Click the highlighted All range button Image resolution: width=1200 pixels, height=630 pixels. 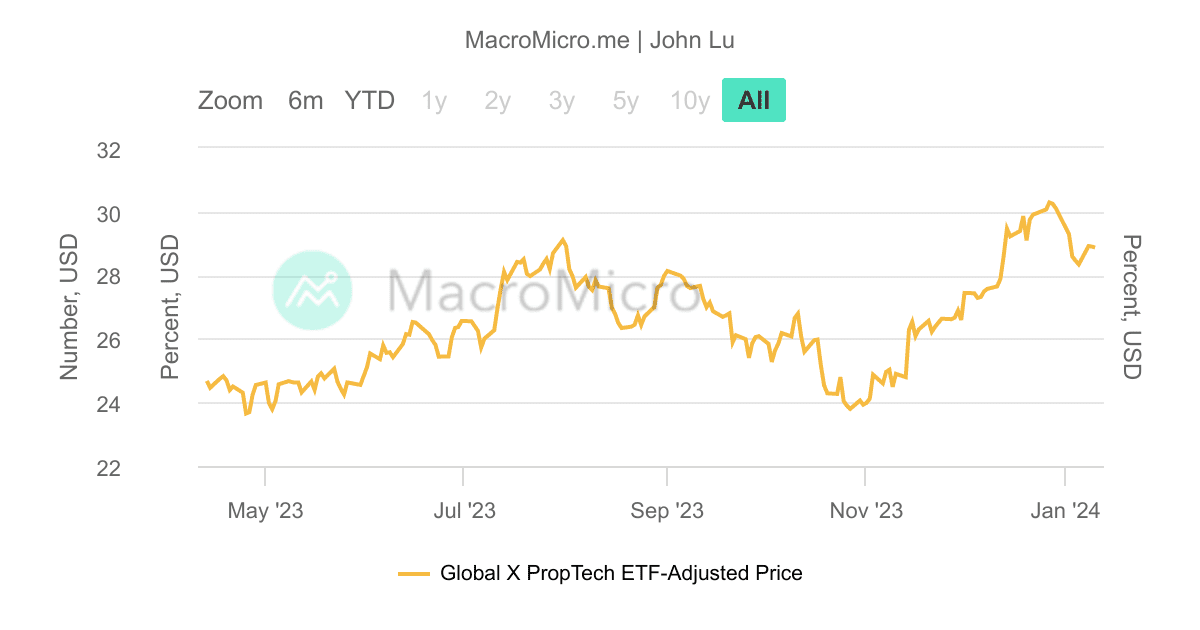tap(754, 100)
